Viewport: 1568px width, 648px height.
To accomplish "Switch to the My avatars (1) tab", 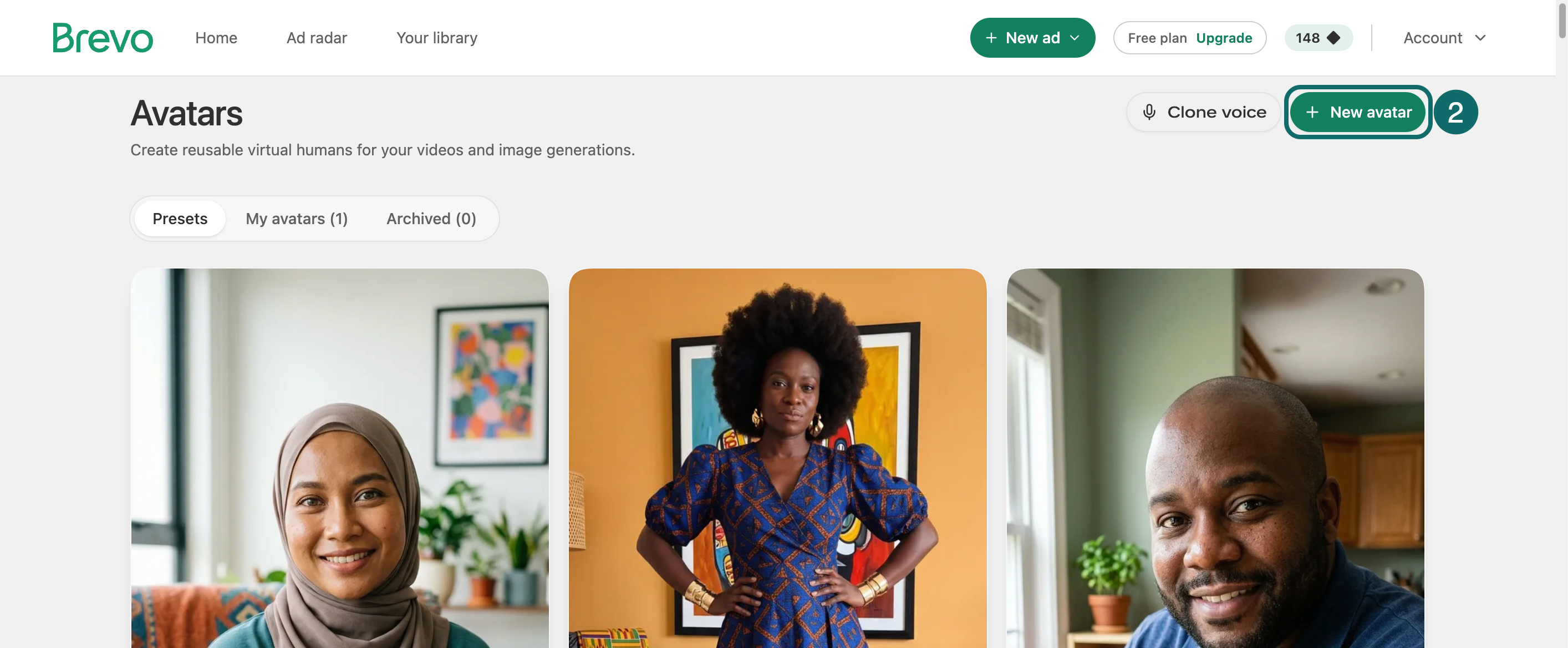I will pyautogui.click(x=297, y=219).
